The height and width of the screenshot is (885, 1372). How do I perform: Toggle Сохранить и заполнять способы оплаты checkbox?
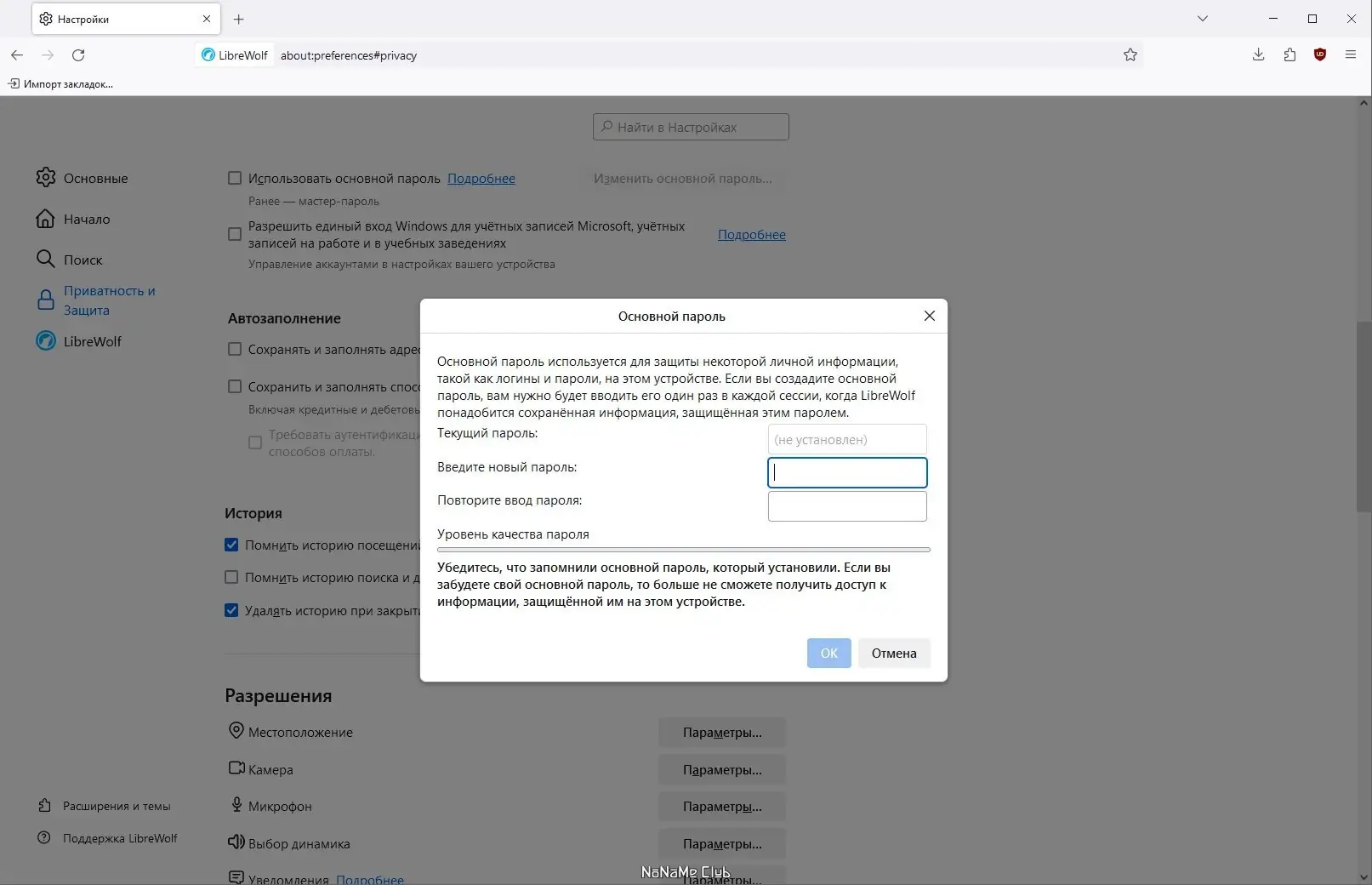(235, 386)
